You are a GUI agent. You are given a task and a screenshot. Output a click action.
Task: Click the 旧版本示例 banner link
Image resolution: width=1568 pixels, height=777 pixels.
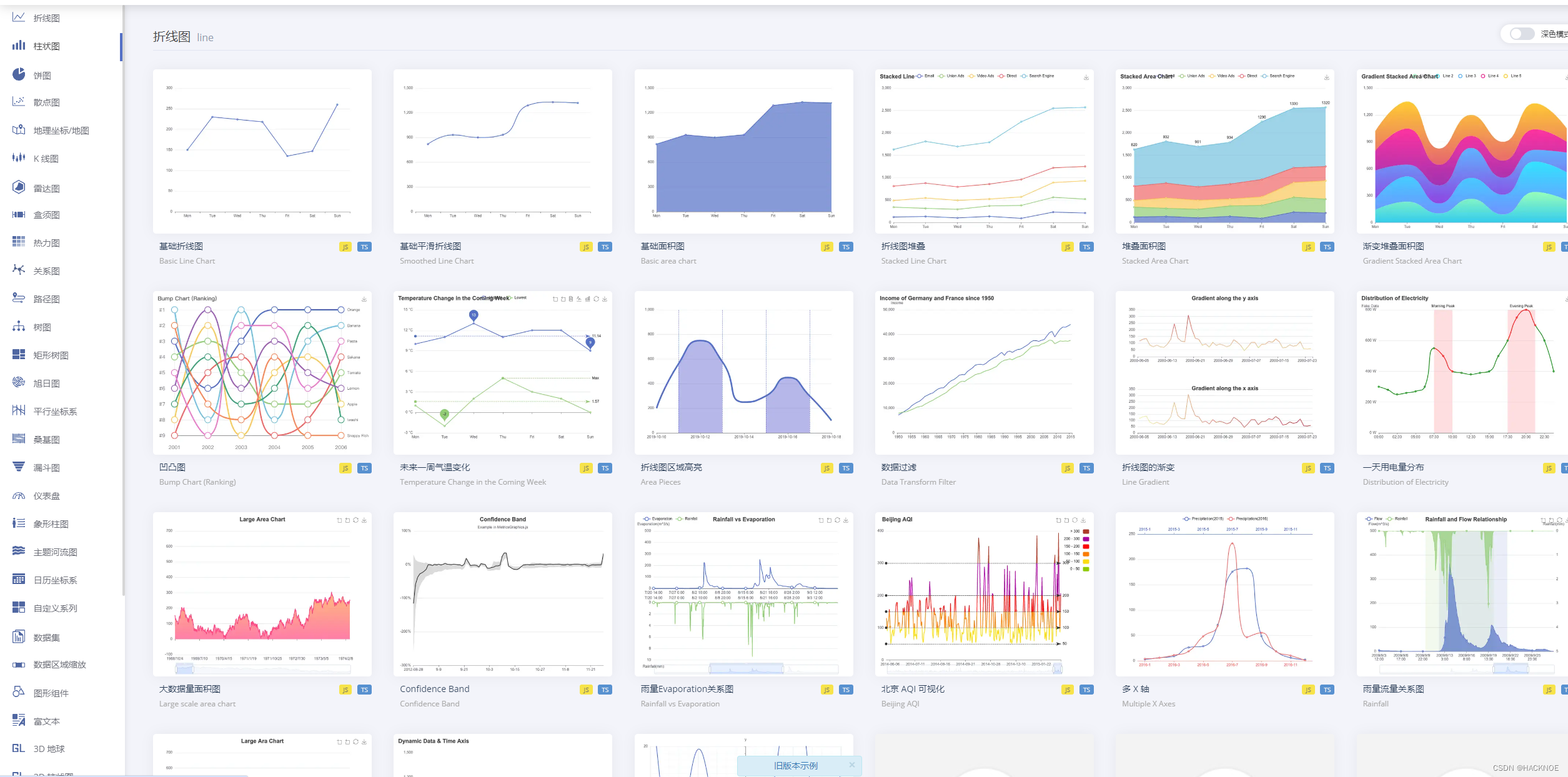795,766
